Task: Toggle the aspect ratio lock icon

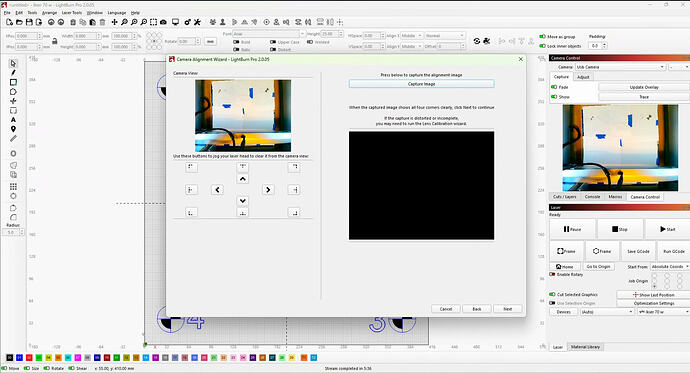Action: [x=55, y=41]
